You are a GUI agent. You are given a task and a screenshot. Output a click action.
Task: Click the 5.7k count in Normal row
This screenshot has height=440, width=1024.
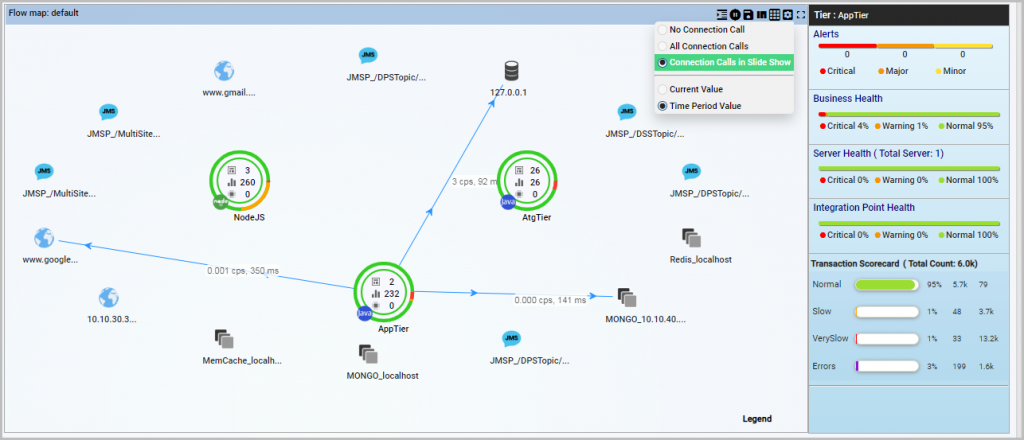tap(960, 285)
